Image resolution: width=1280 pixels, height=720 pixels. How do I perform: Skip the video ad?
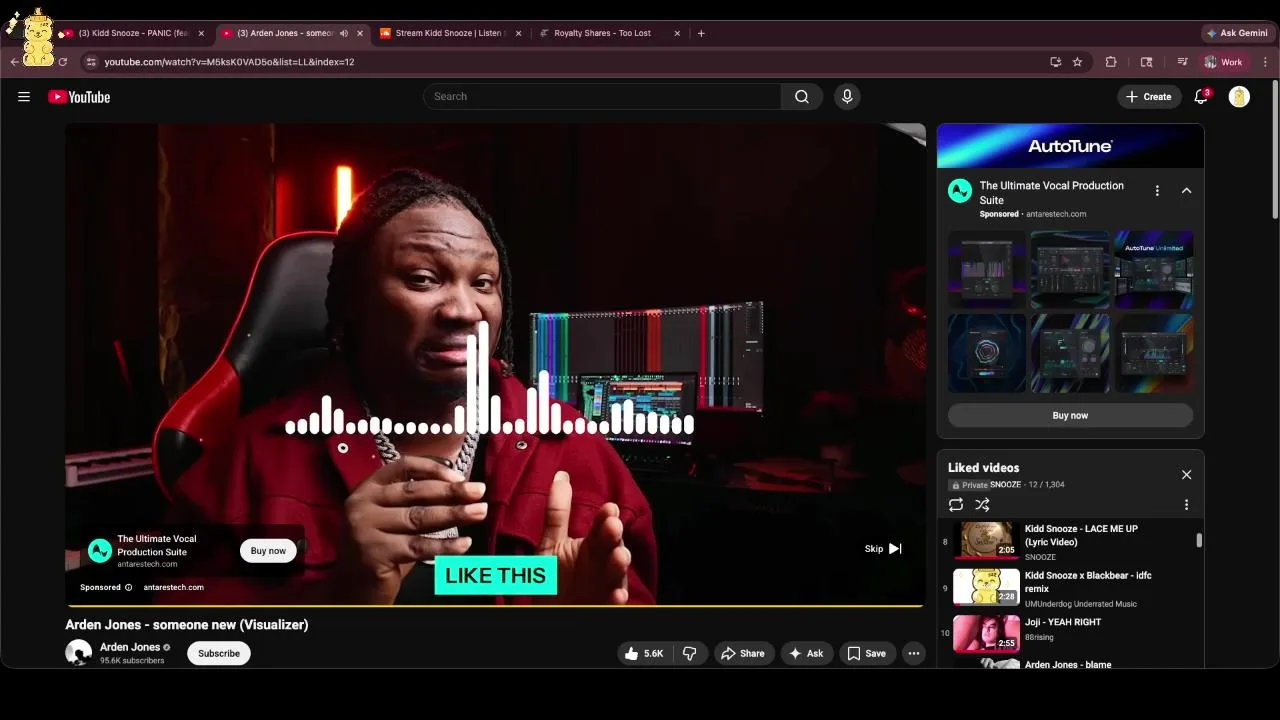pyautogui.click(x=883, y=549)
